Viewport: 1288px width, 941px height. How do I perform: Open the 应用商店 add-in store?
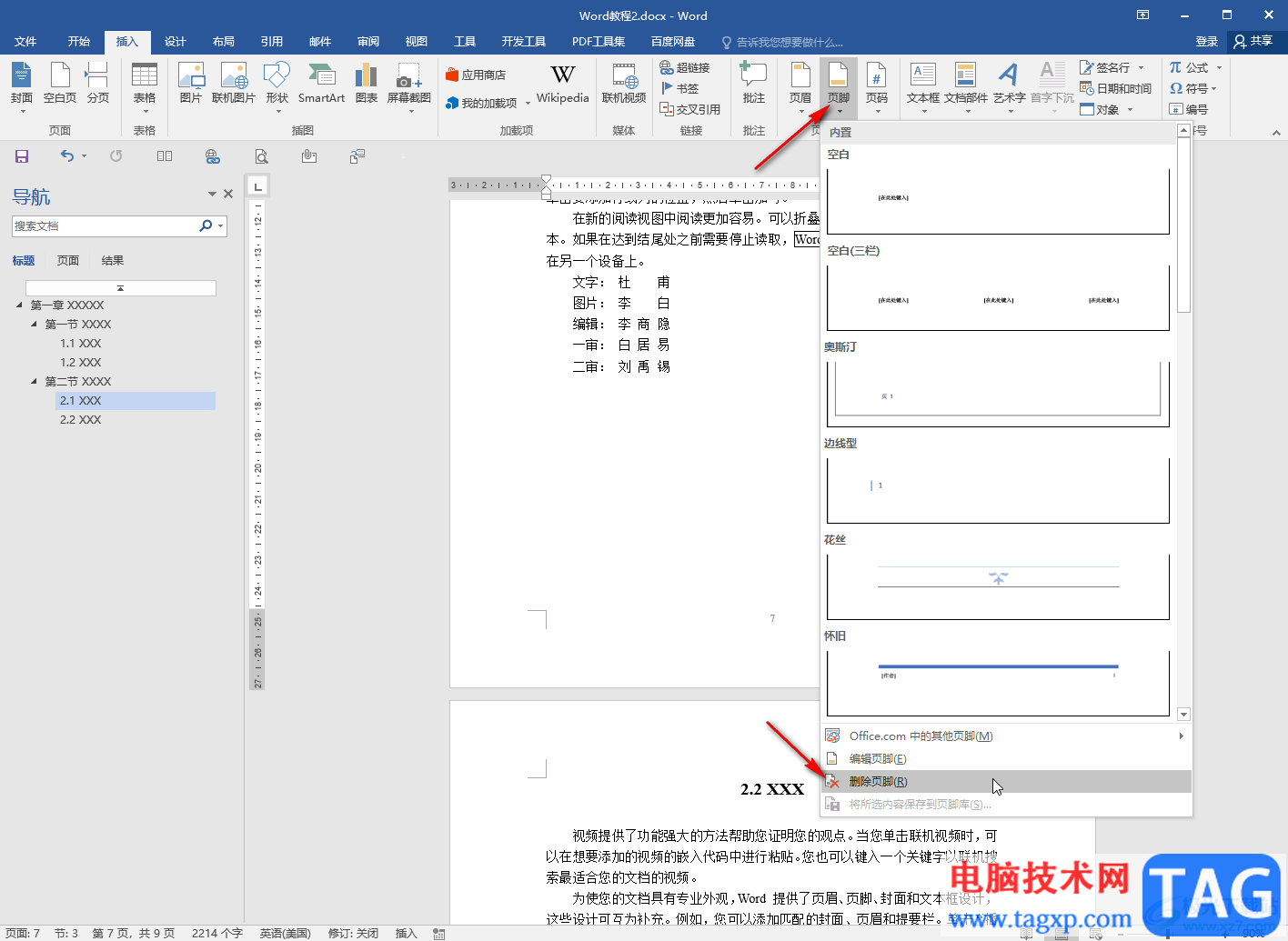tap(475, 75)
